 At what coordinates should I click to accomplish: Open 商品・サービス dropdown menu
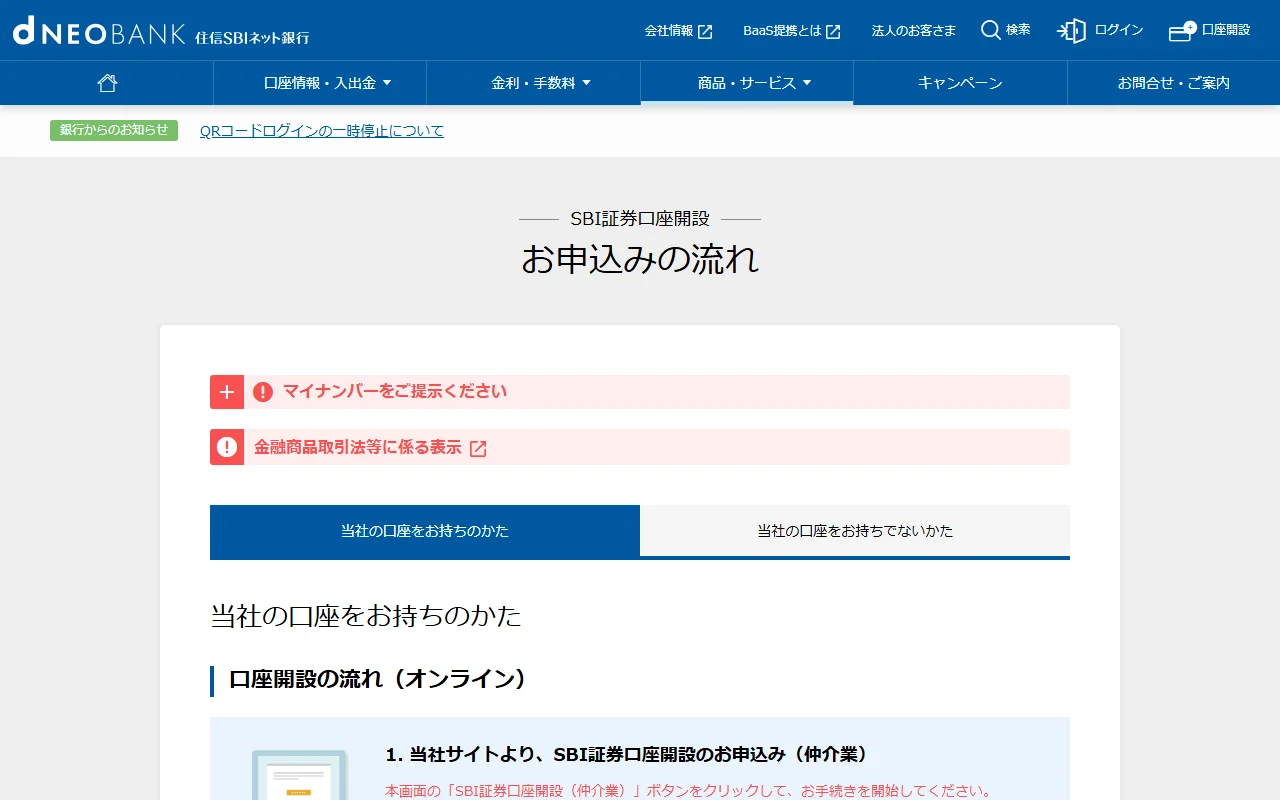pos(747,83)
